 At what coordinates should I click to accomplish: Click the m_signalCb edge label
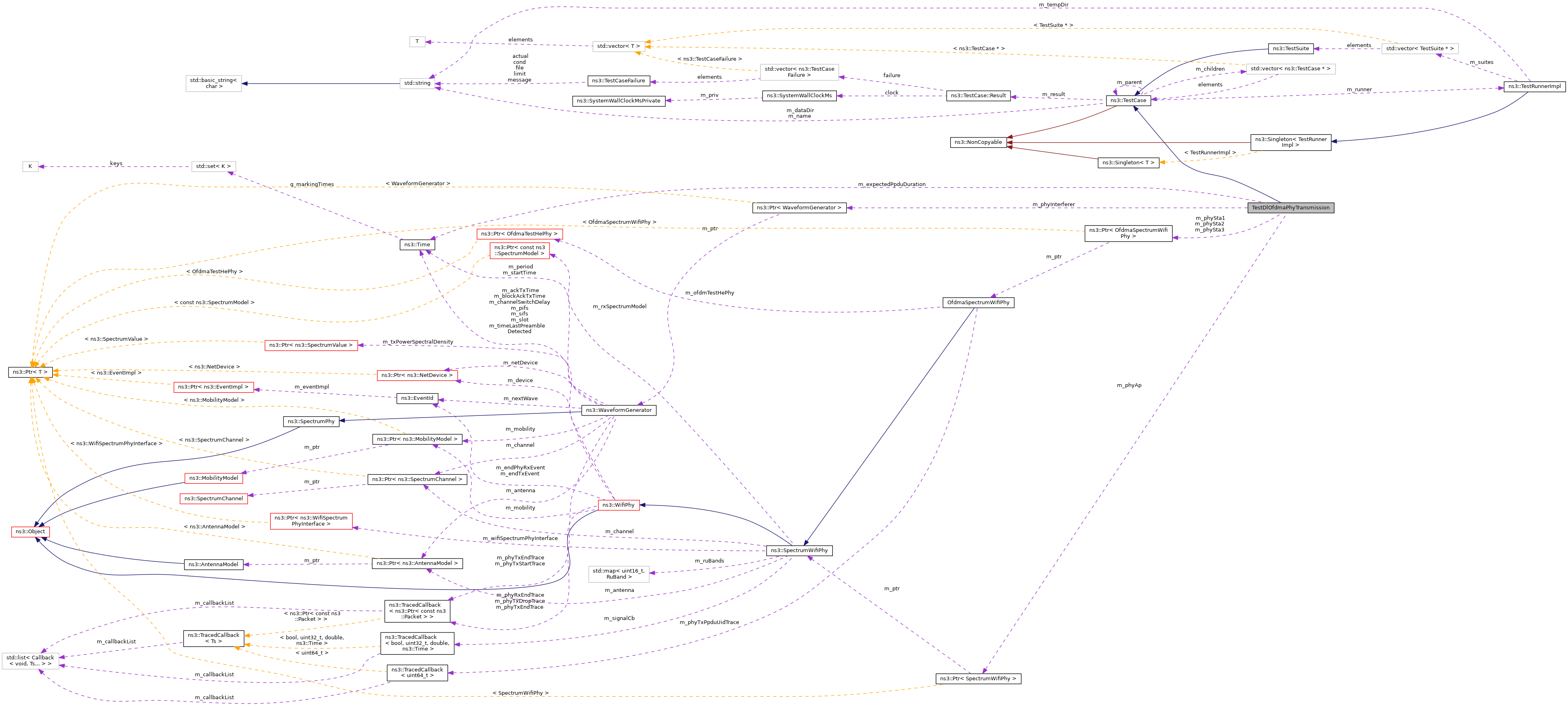coord(619,618)
